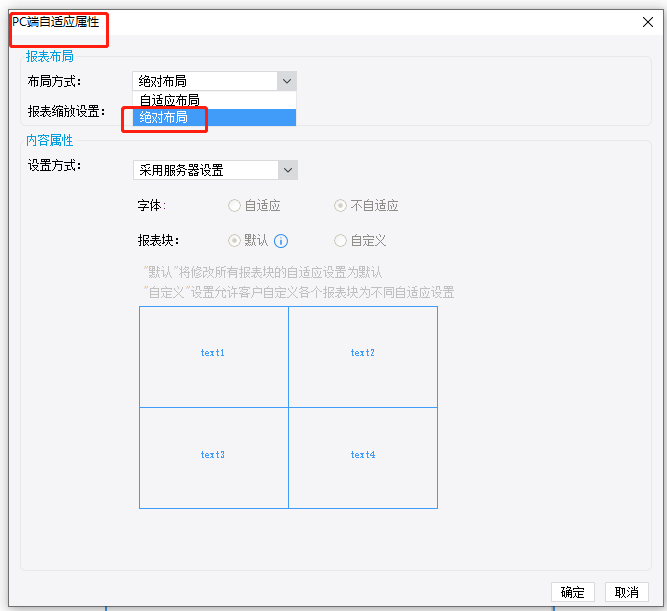Select the text1 report block

214,357
